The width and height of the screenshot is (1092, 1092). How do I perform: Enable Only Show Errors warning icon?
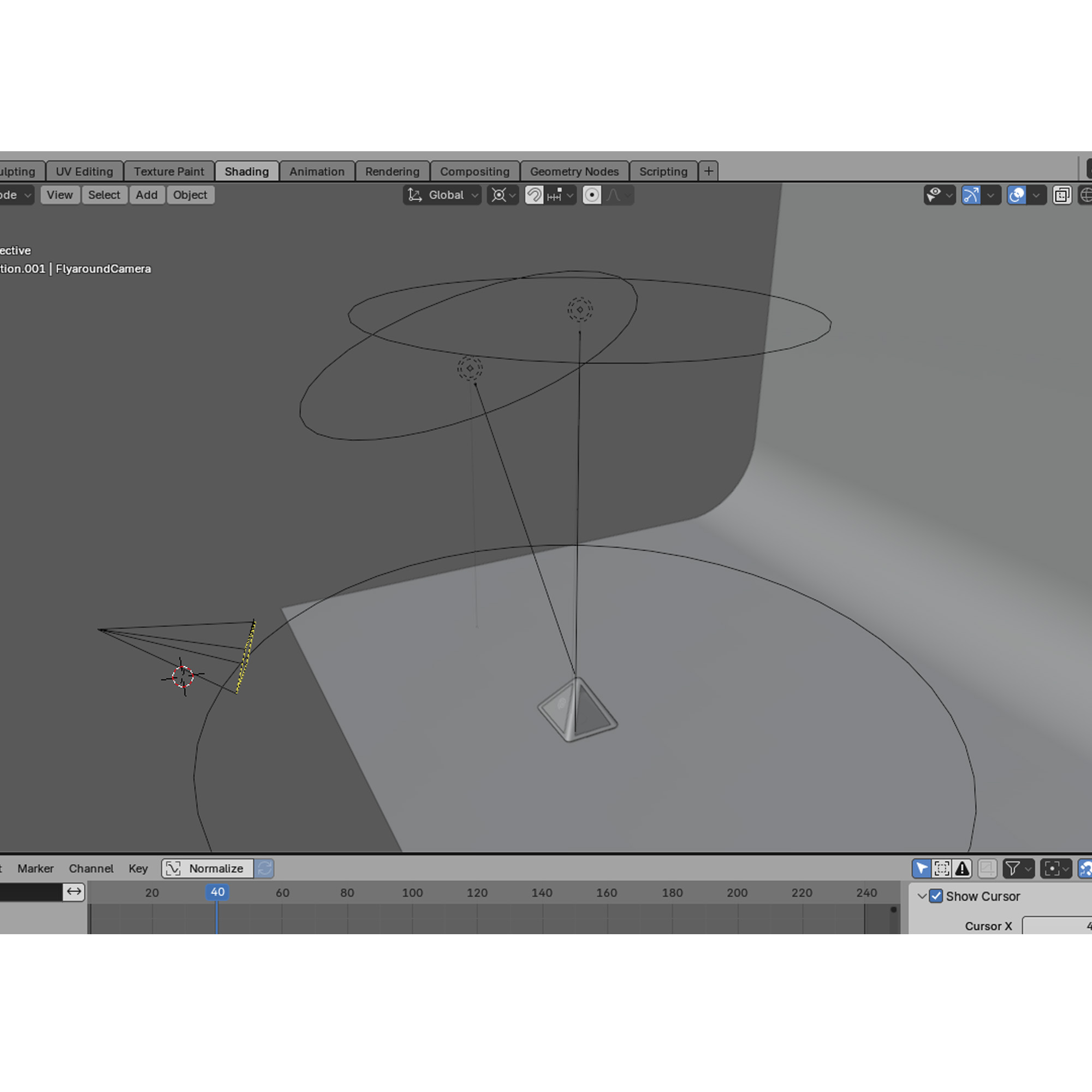962,869
